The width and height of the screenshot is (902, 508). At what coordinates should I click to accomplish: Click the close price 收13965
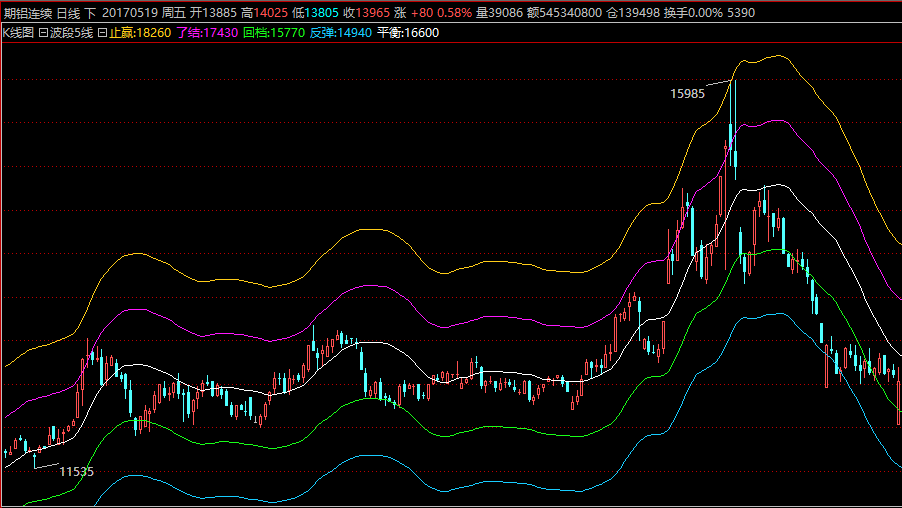[x=366, y=13]
